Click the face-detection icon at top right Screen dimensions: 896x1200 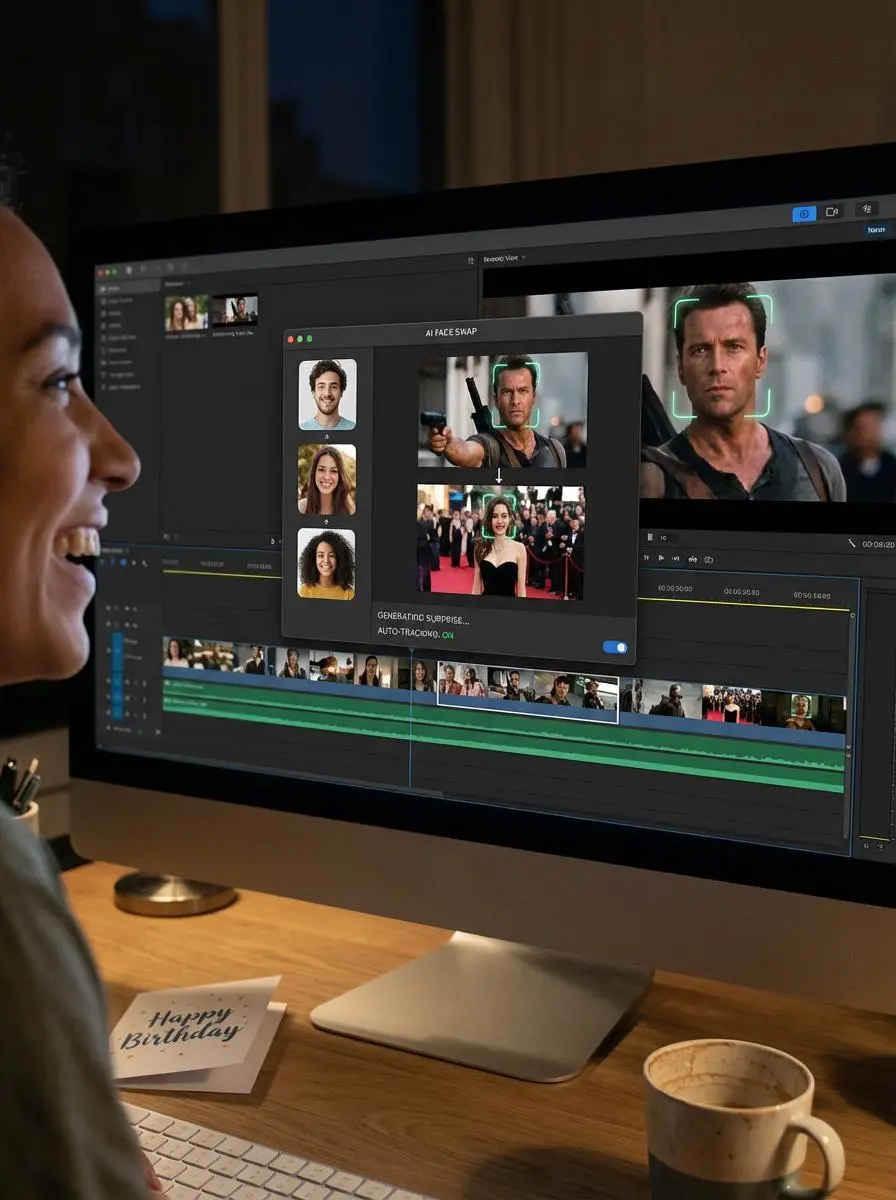(867, 210)
